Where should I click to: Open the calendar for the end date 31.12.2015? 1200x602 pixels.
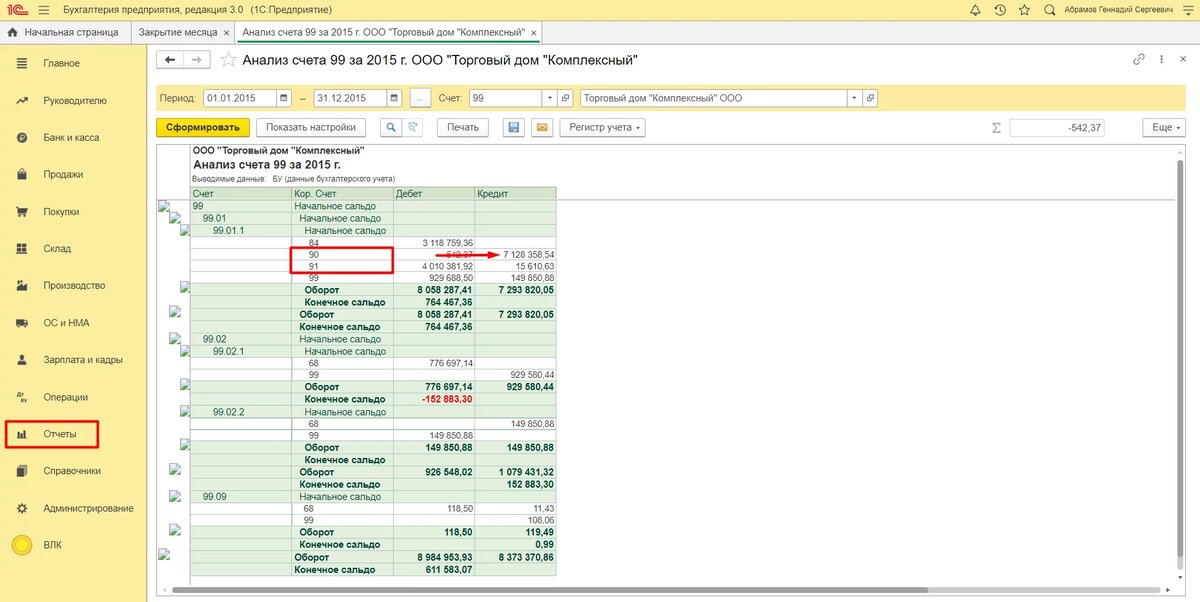tap(394, 98)
